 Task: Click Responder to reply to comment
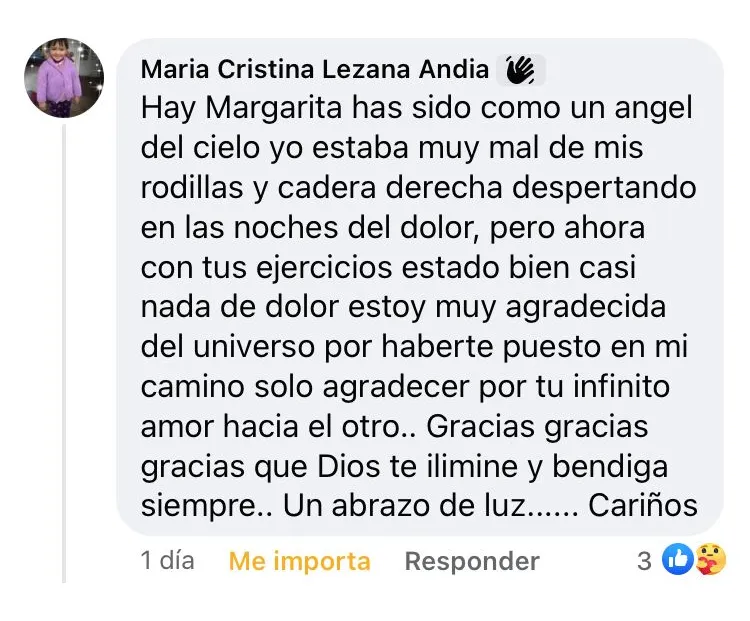click(x=472, y=561)
